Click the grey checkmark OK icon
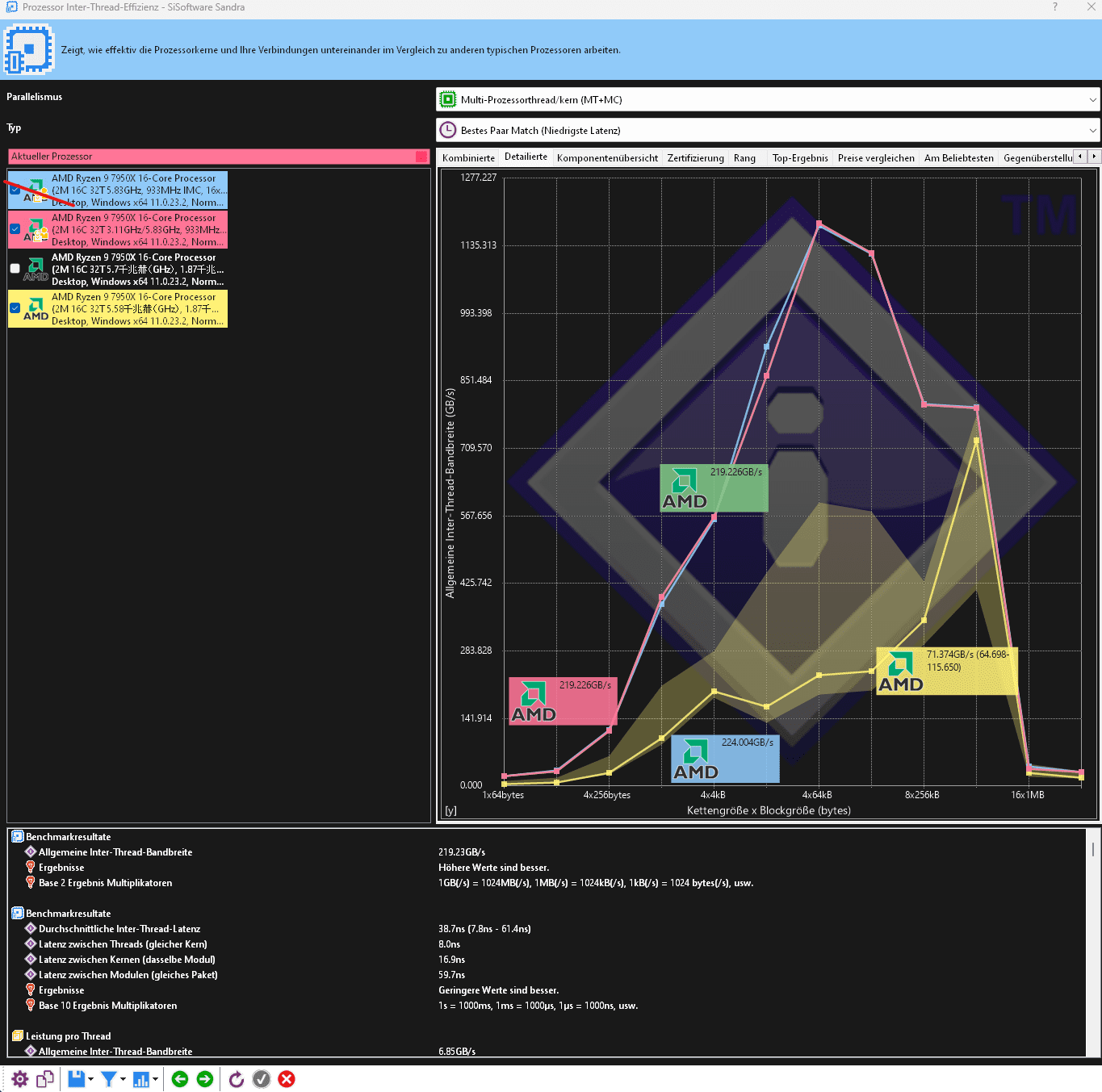The width and height of the screenshot is (1102, 1092). [x=262, y=1079]
